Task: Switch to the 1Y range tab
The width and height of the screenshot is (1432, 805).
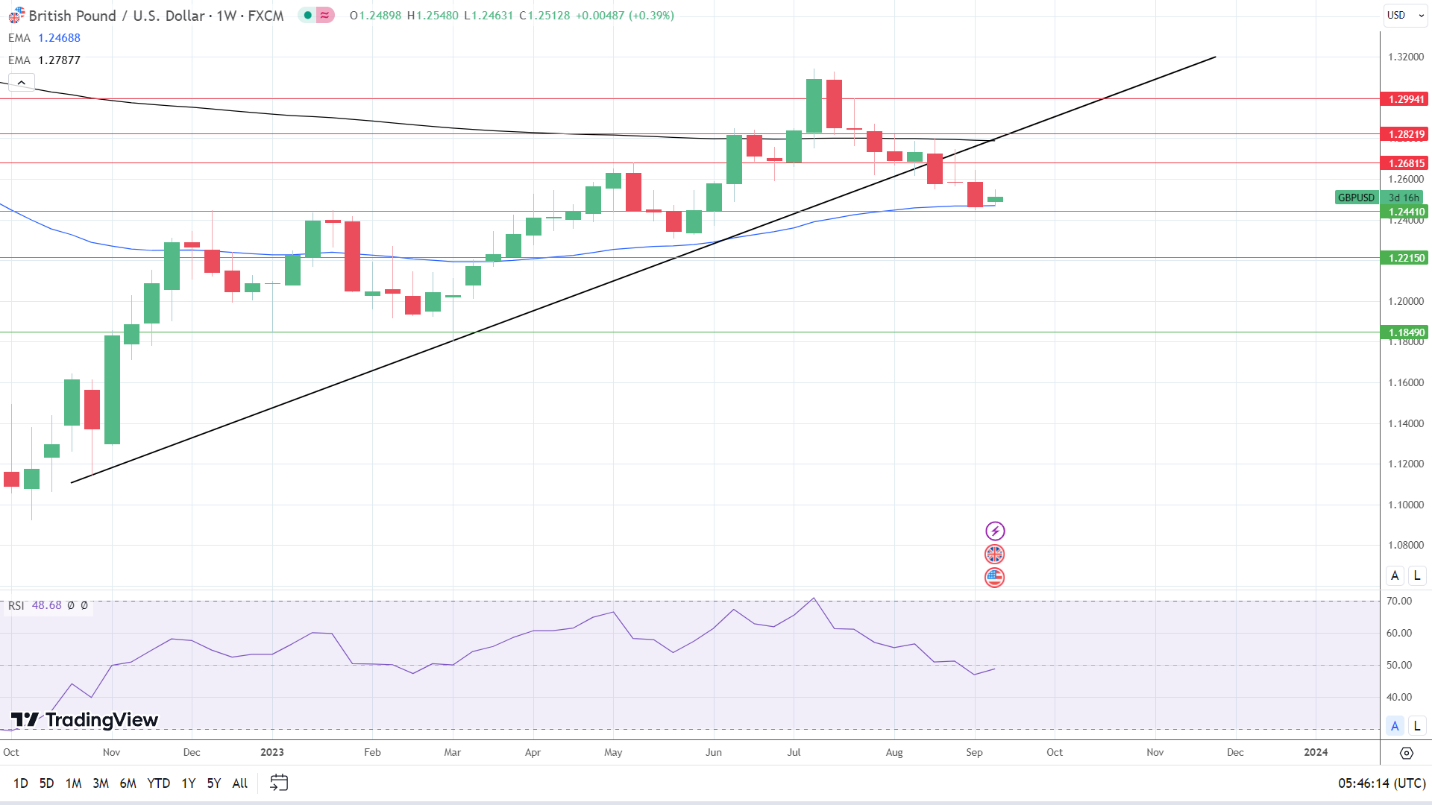Action: pos(187,783)
